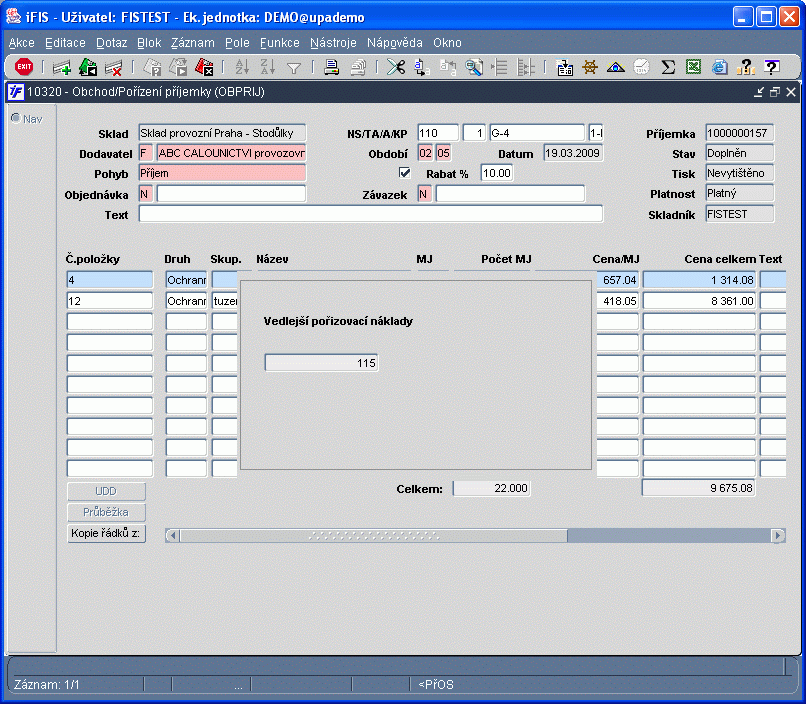Click the enter query question-mark icon
The image size is (806, 704).
click(x=152, y=67)
